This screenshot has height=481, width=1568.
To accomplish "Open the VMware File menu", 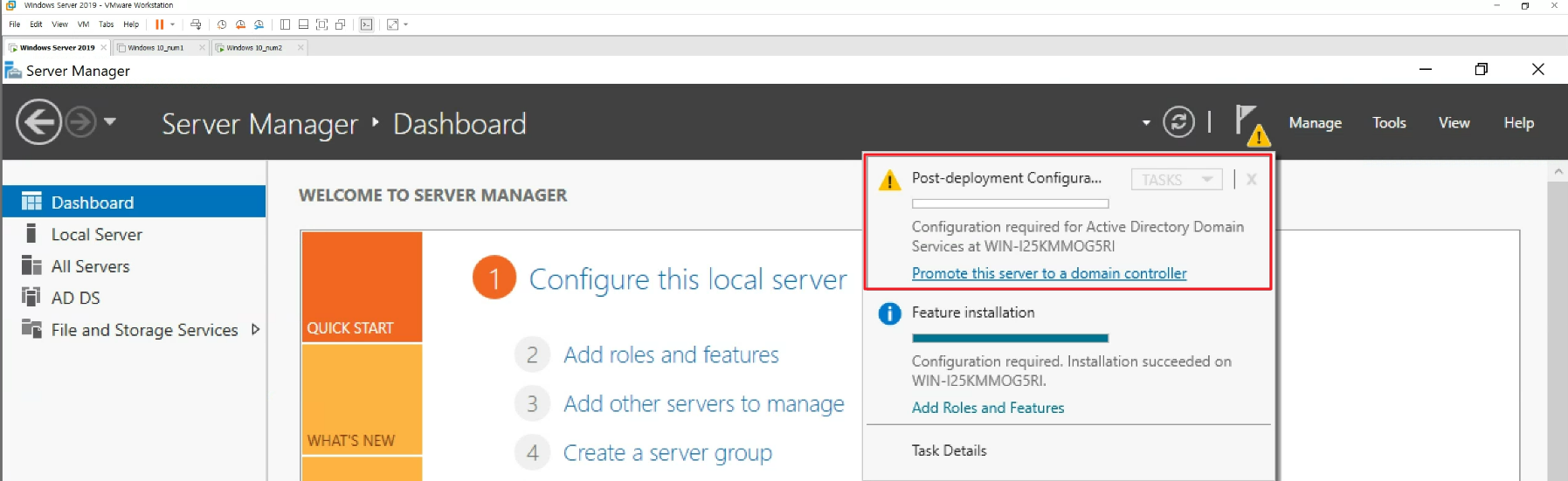I will 15,24.
